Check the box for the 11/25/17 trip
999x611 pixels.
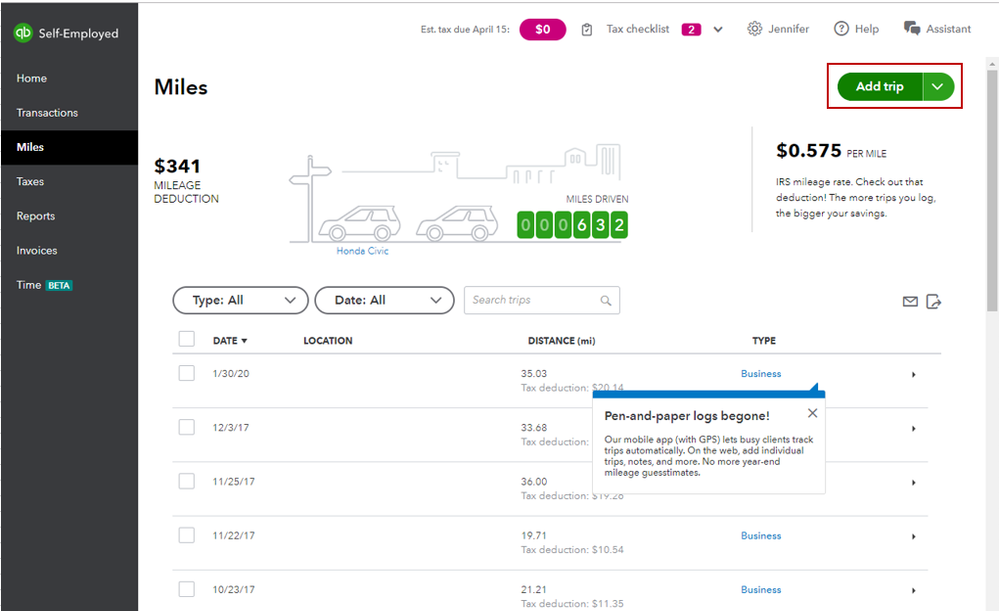point(187,481)
